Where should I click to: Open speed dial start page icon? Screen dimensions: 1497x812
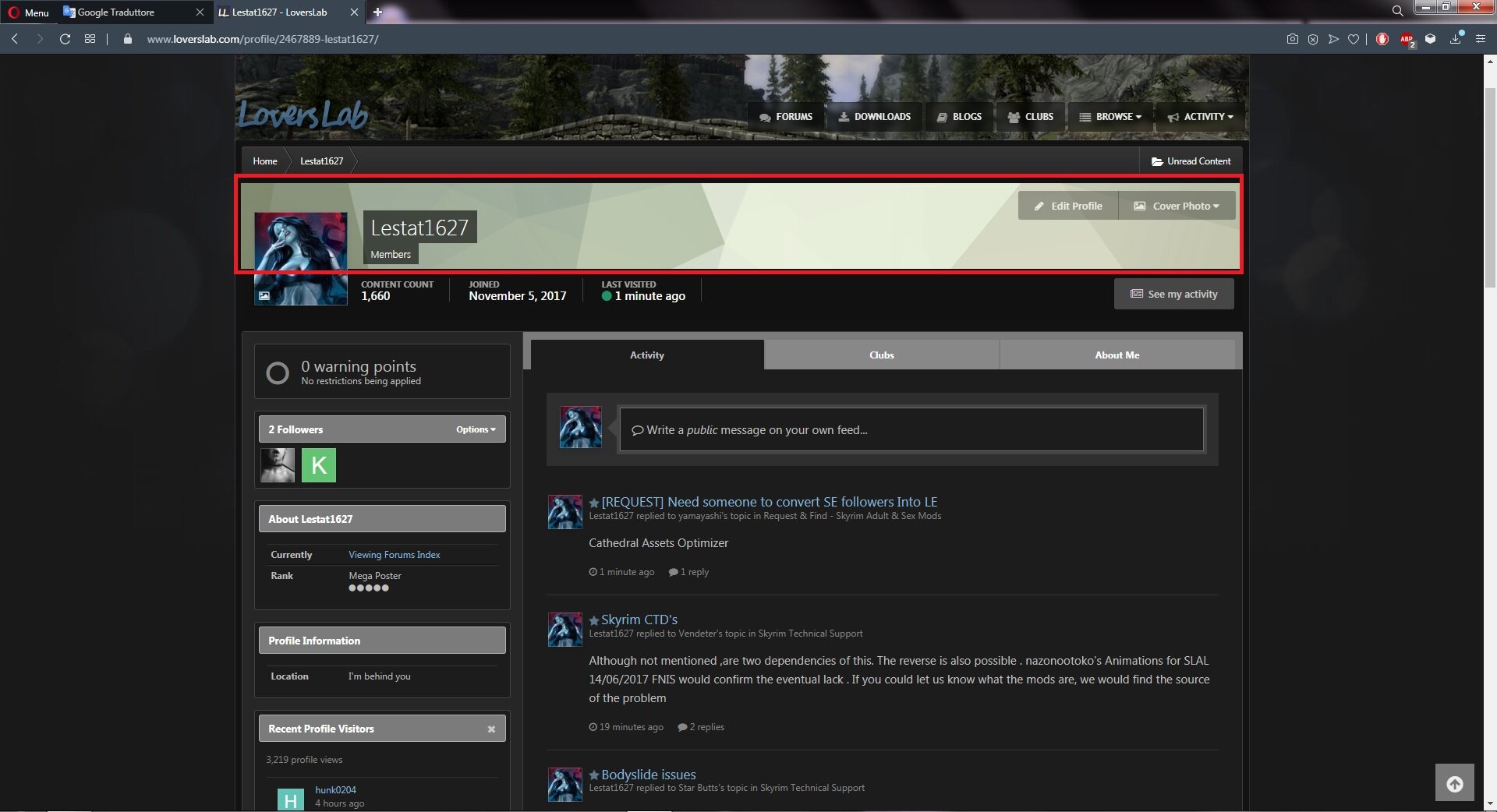click(x=90, y=38)
